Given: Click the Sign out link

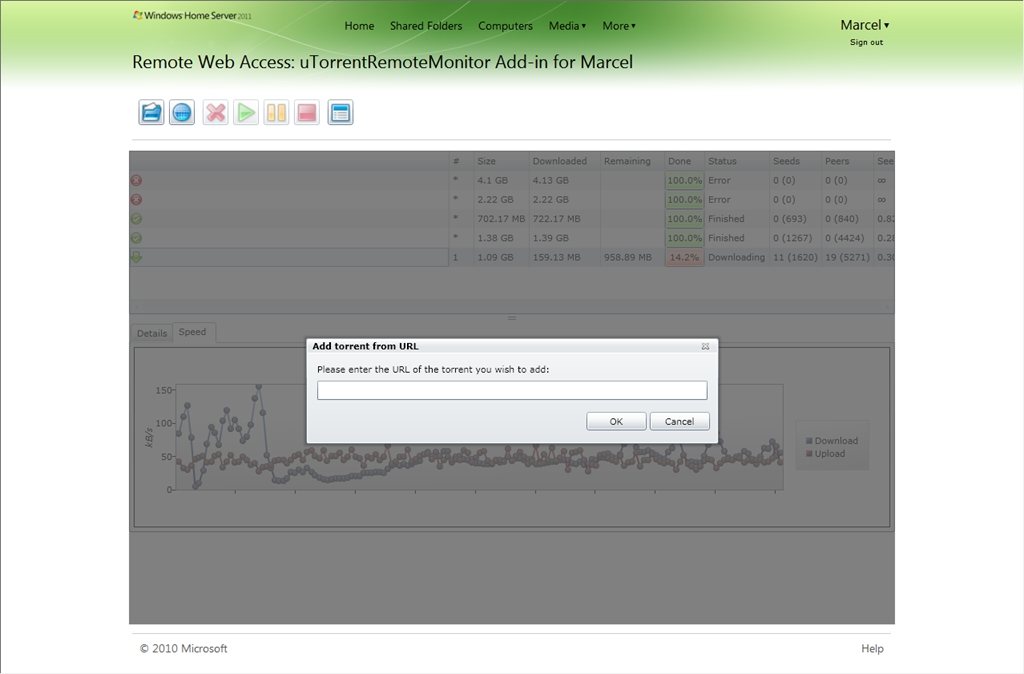Looking at the screenshot, I should (866, 42).
